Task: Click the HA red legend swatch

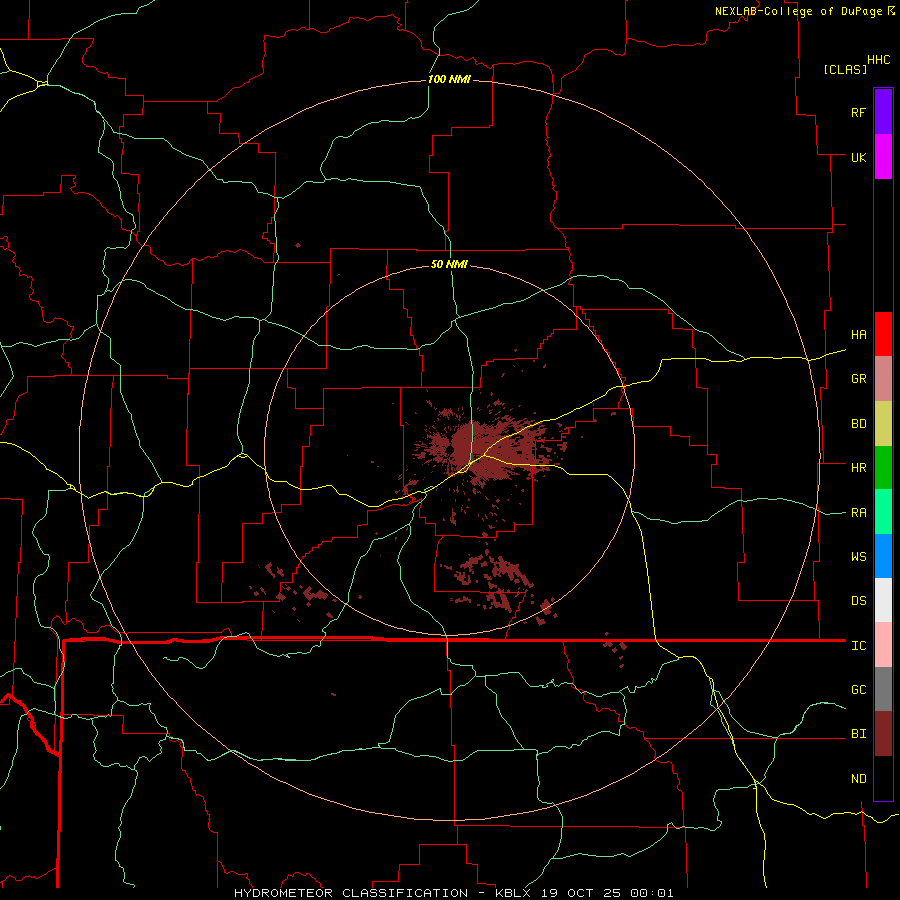Action: coord(883,334)
